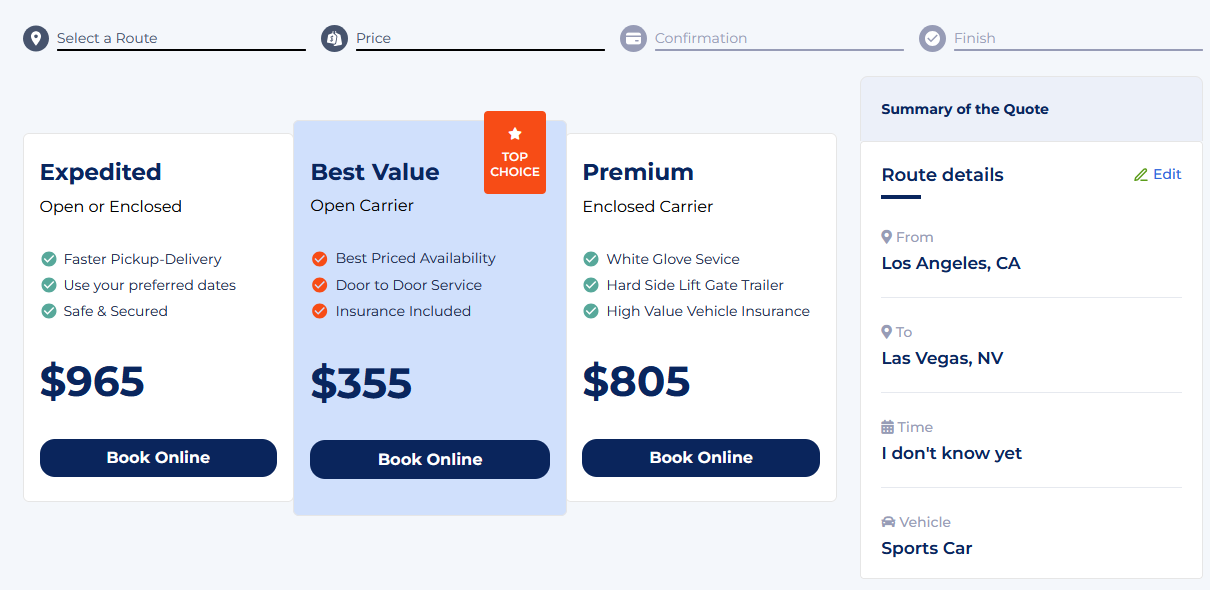Click the Select a Route pin icon
This screenshot has height=590, width=1210.
(x=36, y=39)
